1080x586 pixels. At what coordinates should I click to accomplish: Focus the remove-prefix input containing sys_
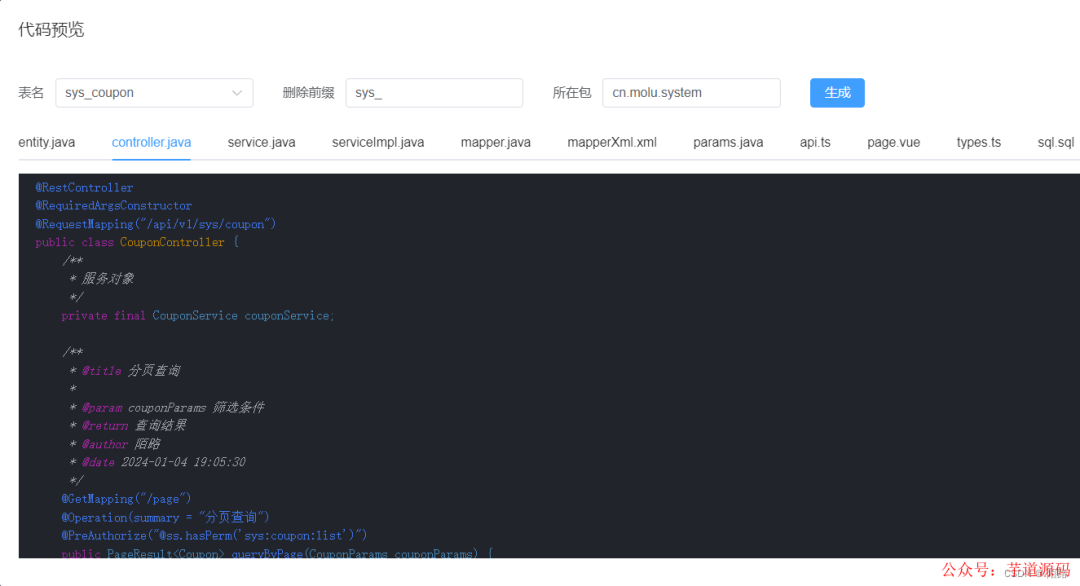434,93
